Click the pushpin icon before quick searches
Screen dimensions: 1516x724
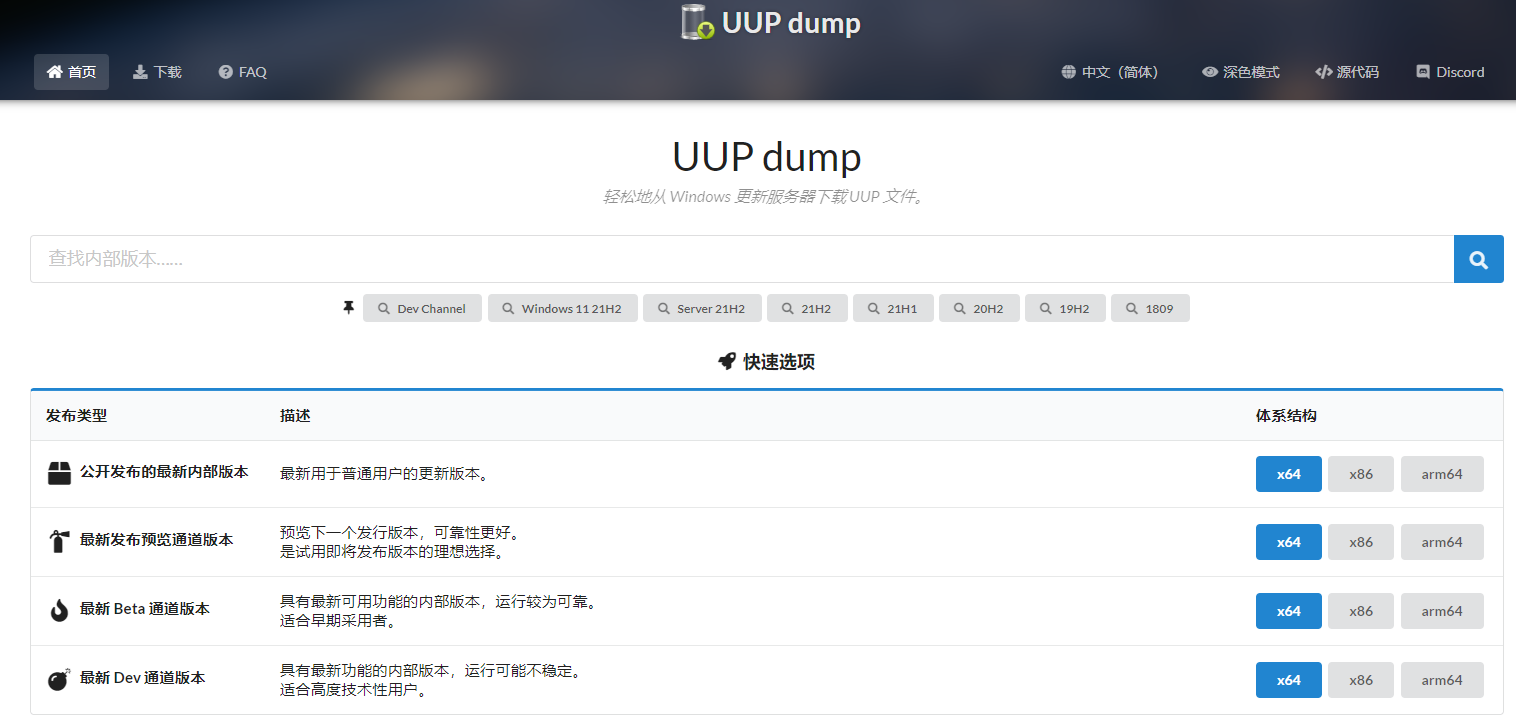click(348, 308)
